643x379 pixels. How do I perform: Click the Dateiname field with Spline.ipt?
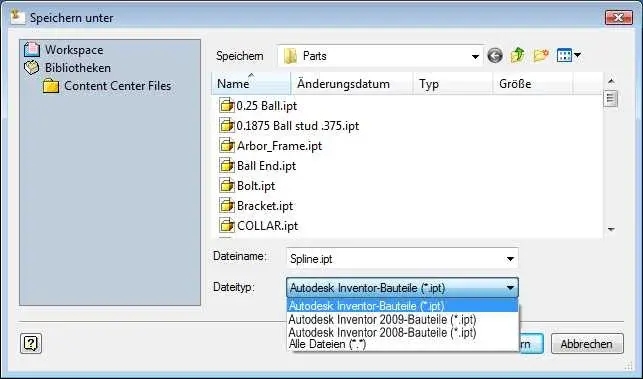[402, 259]
